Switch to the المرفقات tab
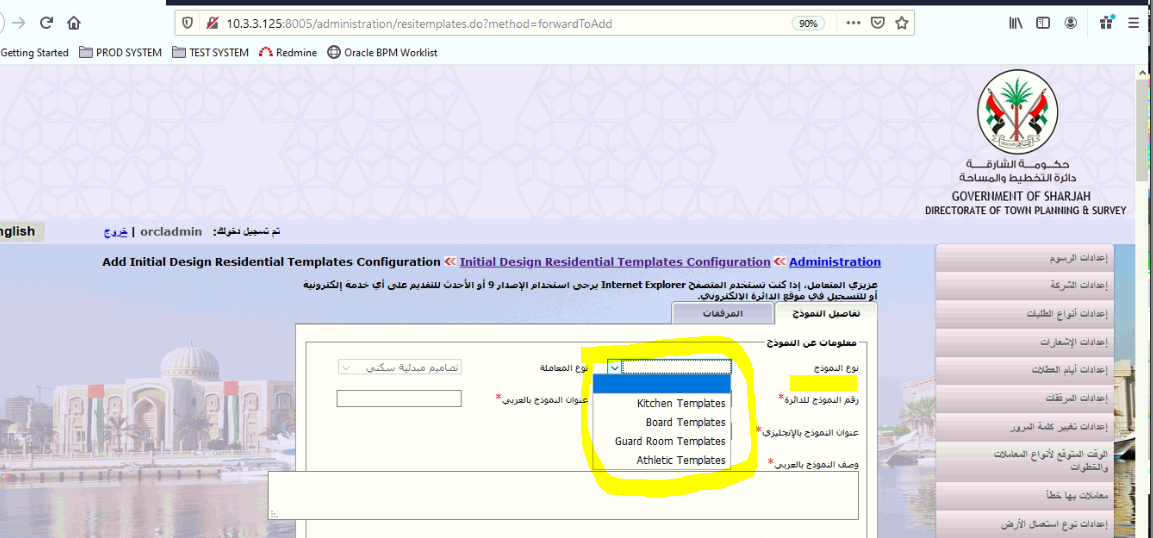1153x538 pixels. 721,313
